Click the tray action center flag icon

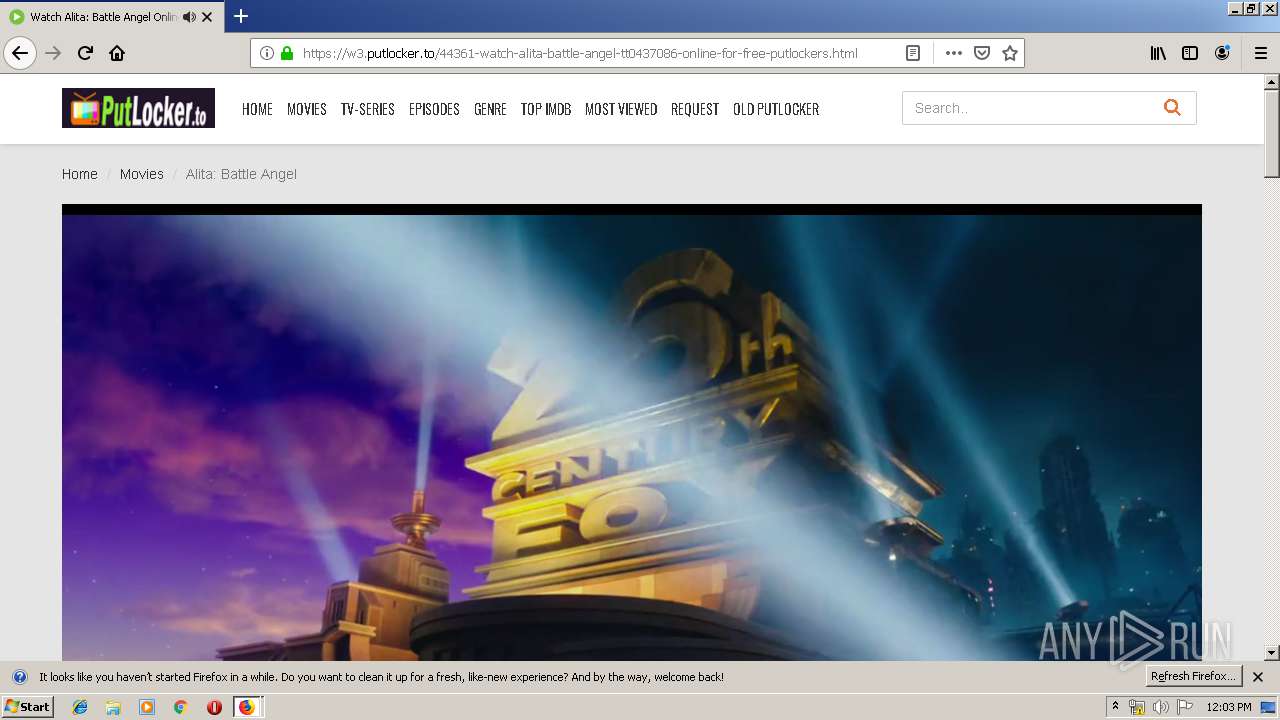tap(1184, 707)
